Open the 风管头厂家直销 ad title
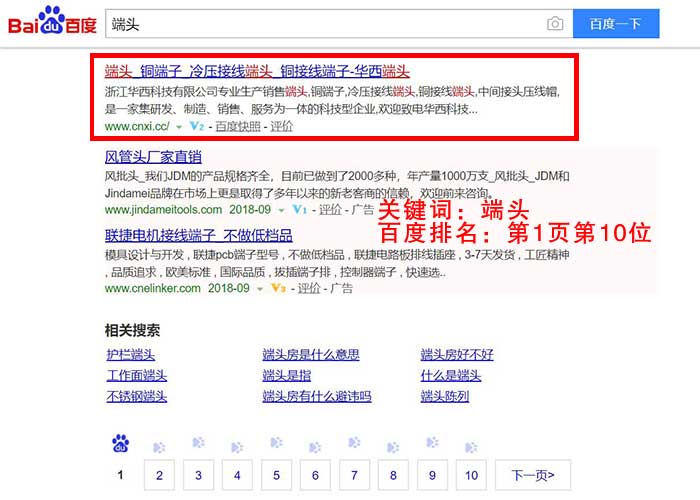The width and height of the screenshot is (700, 500). [153, 157]
